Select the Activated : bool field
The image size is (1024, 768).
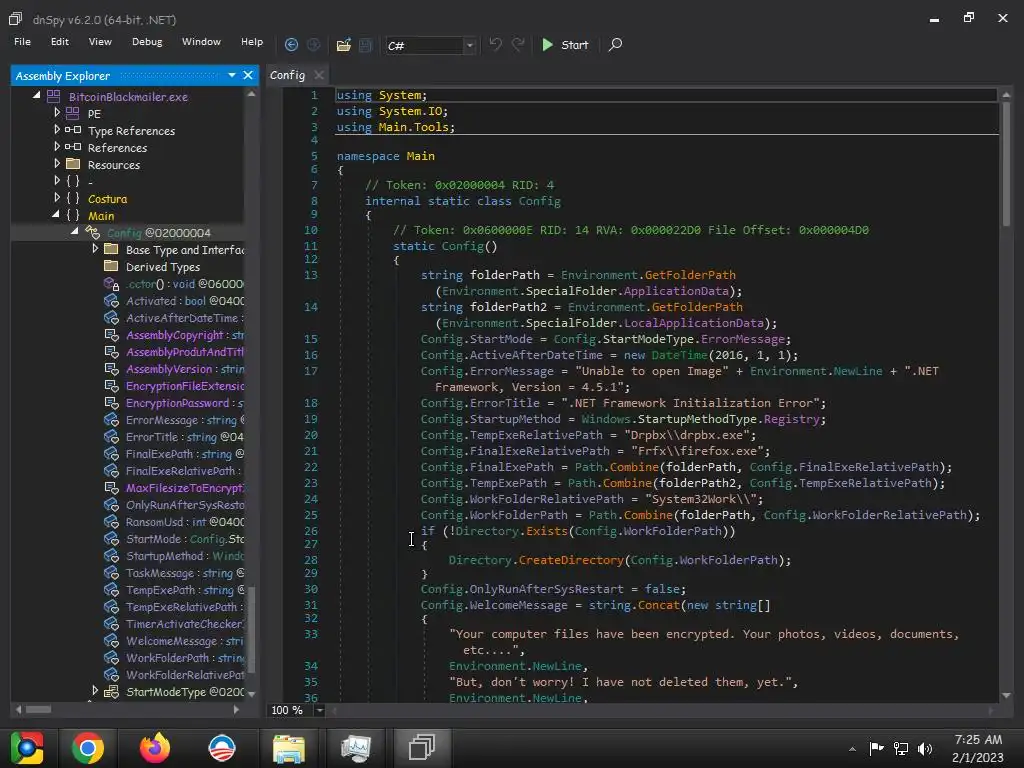tap(185, 300)
